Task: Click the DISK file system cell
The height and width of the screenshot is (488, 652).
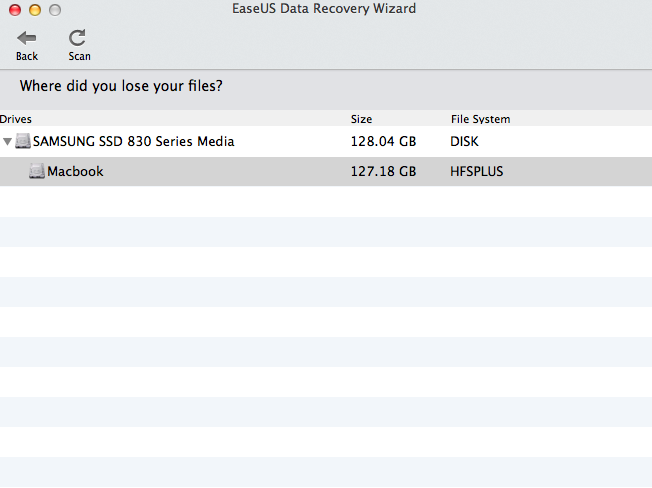Action: tap(464, 141)
